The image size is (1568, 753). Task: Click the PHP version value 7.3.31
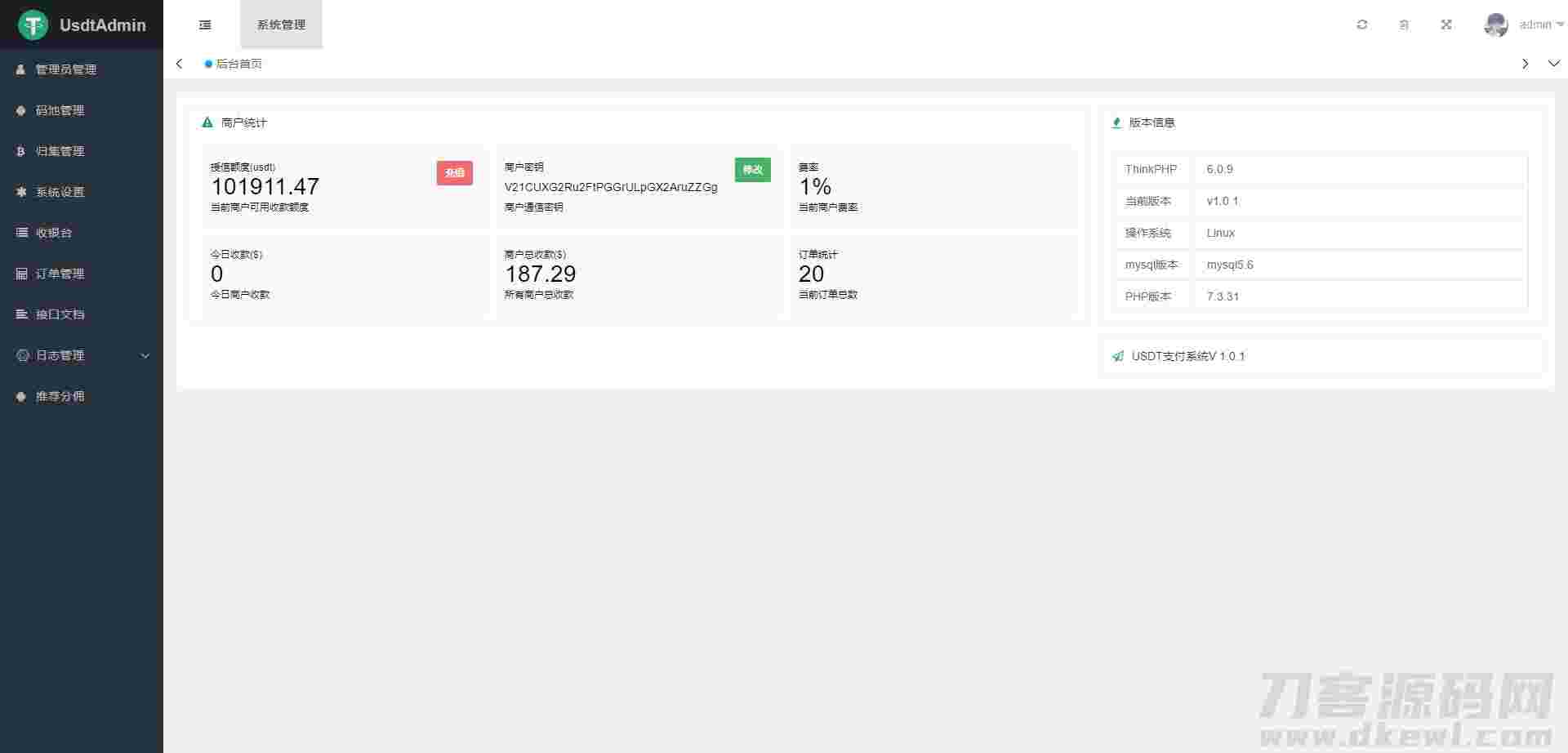pos(1223,296)
